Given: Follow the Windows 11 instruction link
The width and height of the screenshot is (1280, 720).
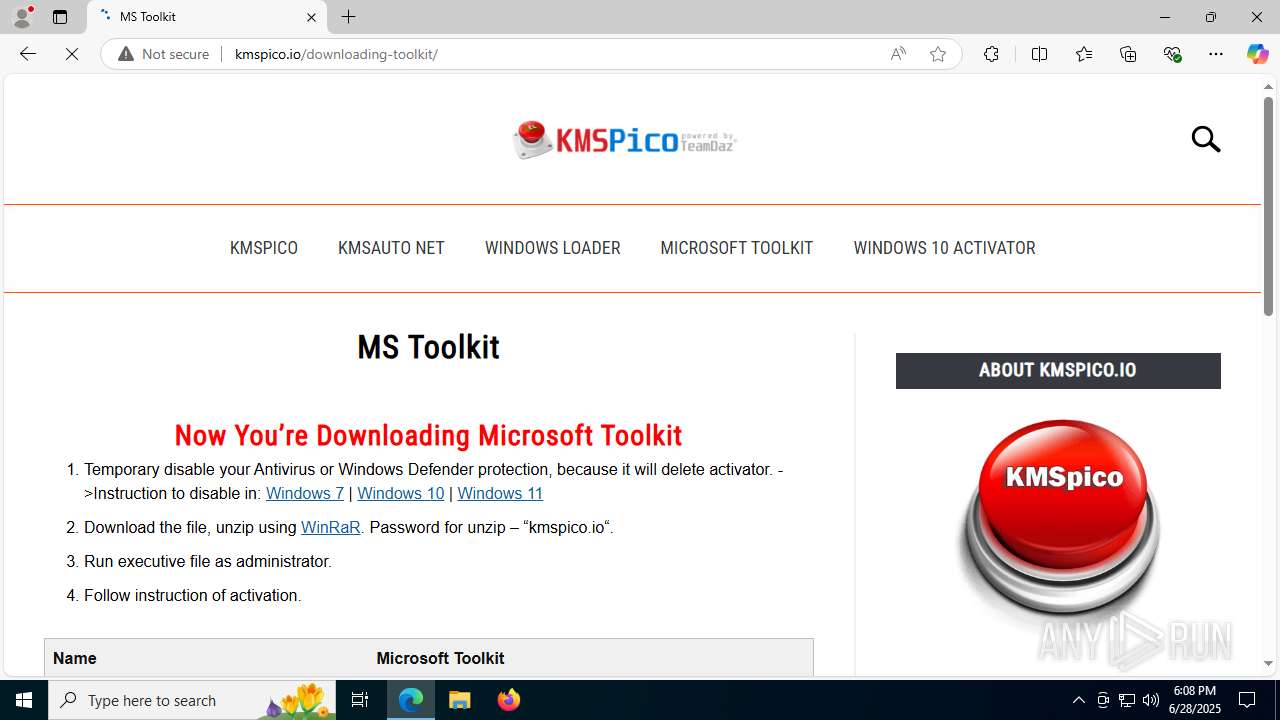Looking at the screenshot, I should pyautogui.click(x=500, y=493).
